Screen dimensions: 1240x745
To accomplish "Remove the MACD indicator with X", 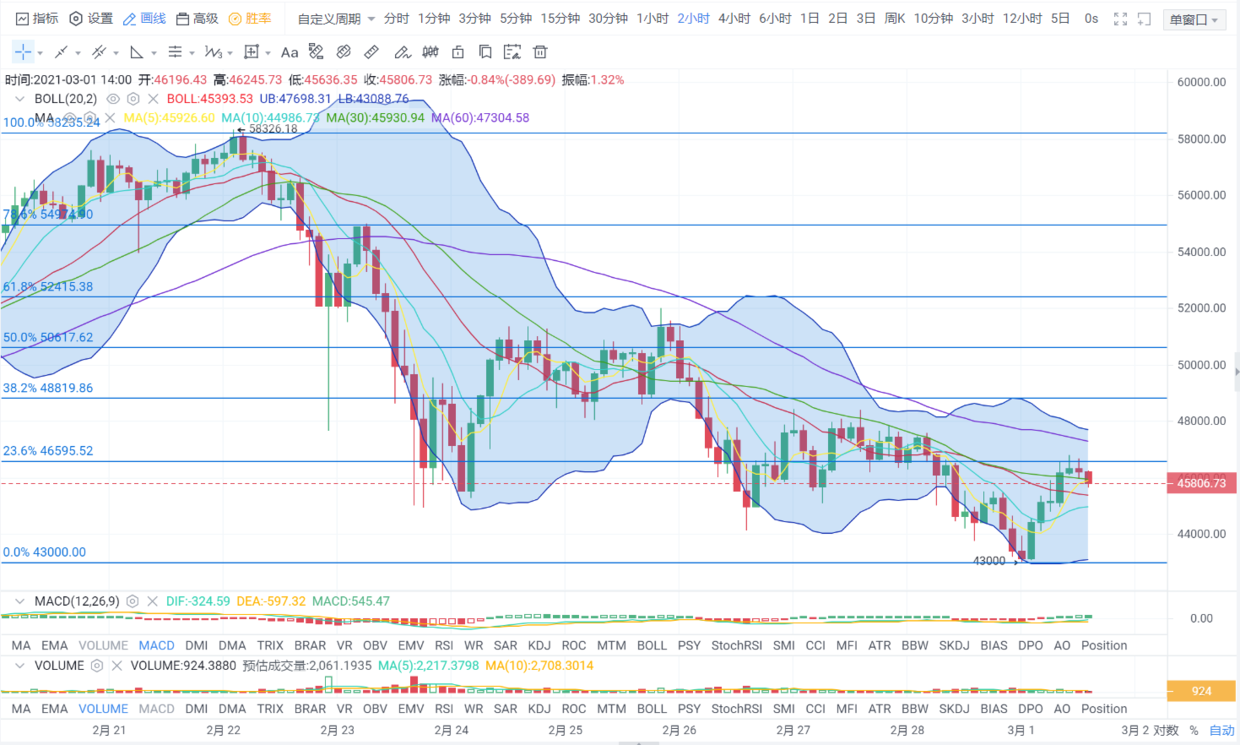I will pyautogui.click(x=152, y=601).
